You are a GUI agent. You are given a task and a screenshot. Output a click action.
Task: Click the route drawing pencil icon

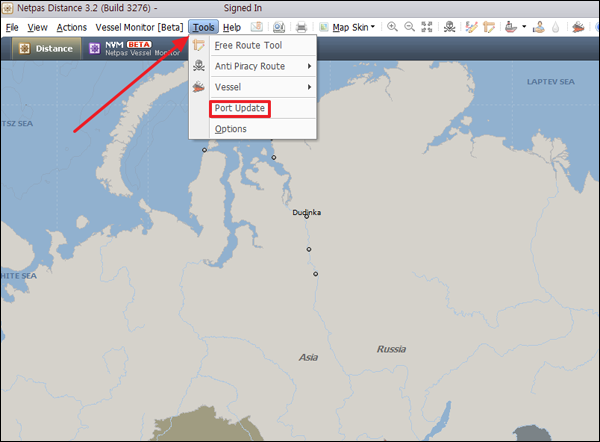coord(471,27)
